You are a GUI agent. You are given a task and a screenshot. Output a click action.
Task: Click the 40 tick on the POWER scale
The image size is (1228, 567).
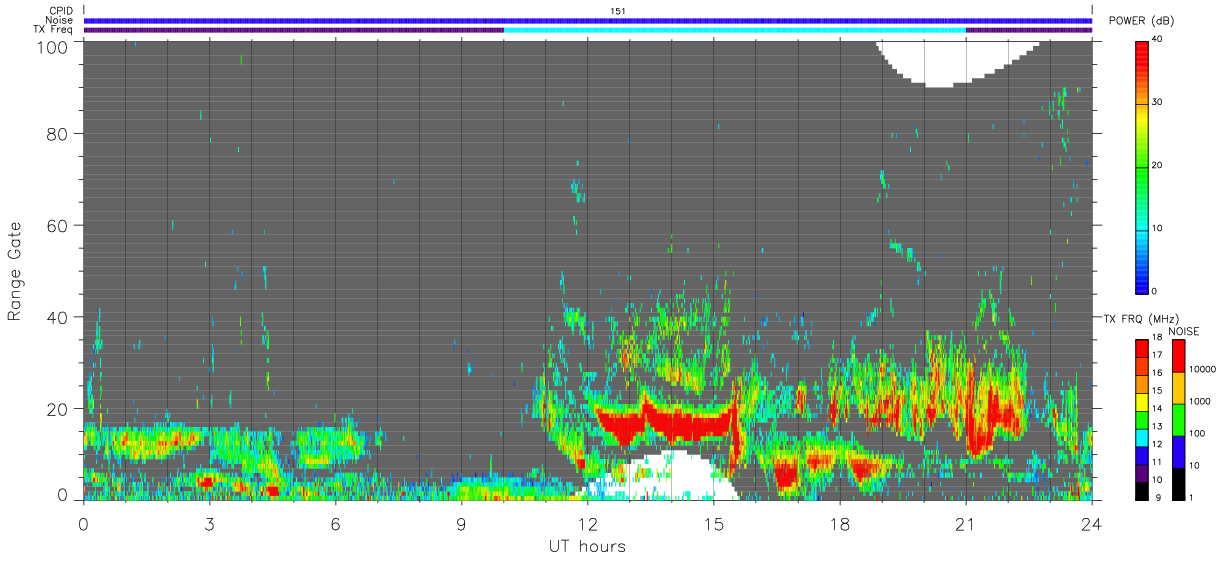click(1158, 39)
